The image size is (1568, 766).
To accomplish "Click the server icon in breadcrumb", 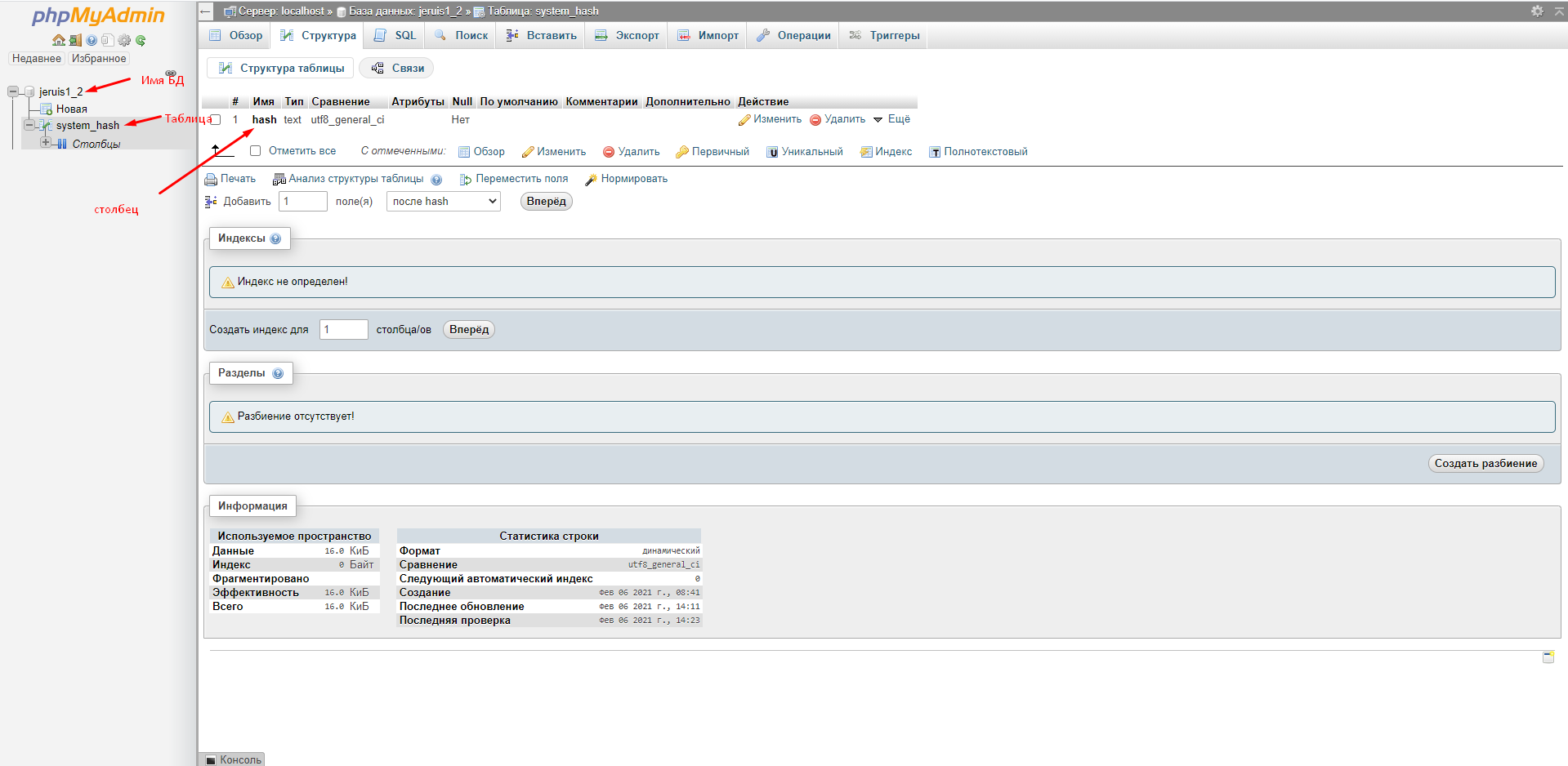I will click(x=230, y=11).
